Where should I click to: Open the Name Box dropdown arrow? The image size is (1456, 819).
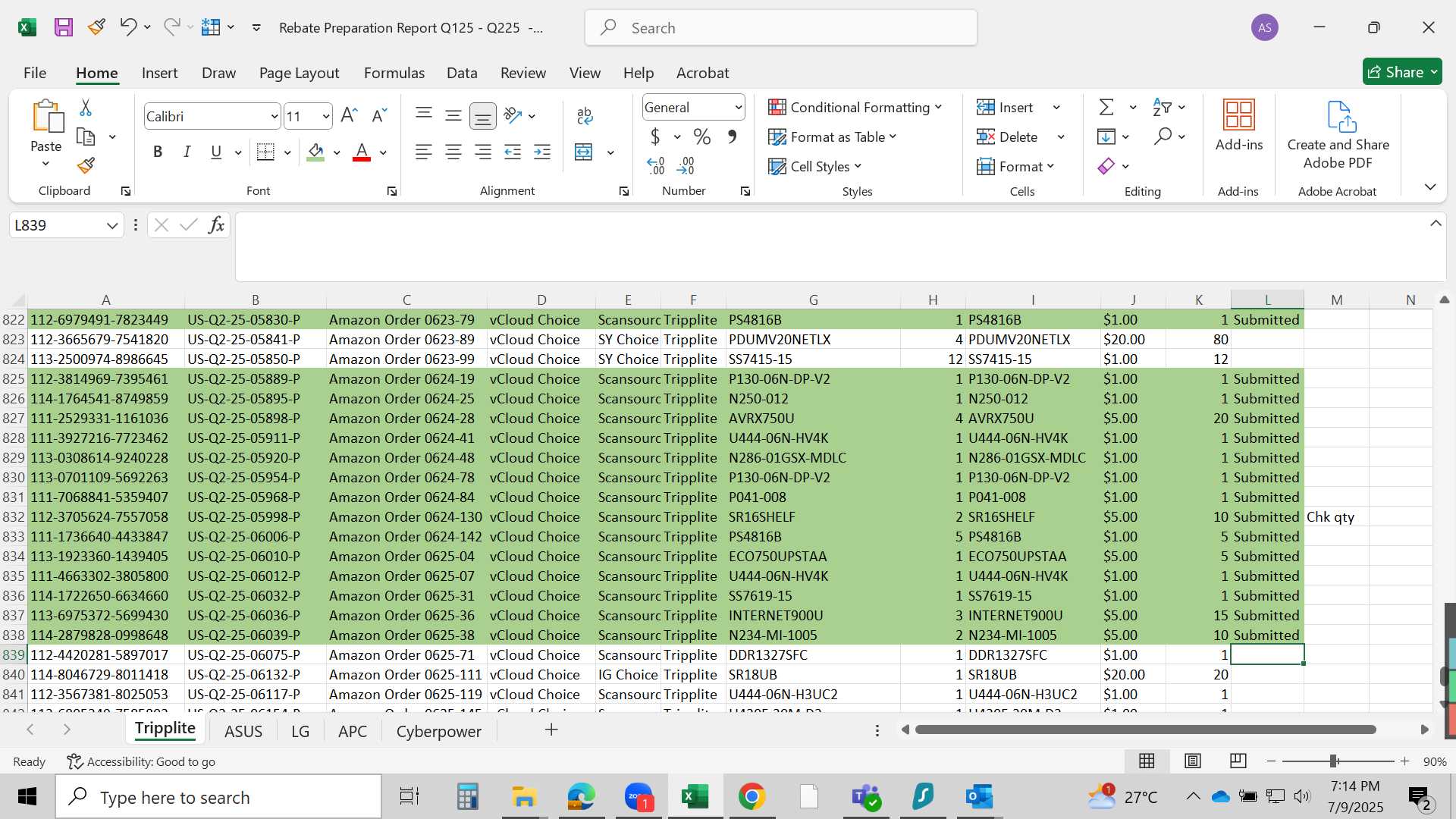[112, 225]
